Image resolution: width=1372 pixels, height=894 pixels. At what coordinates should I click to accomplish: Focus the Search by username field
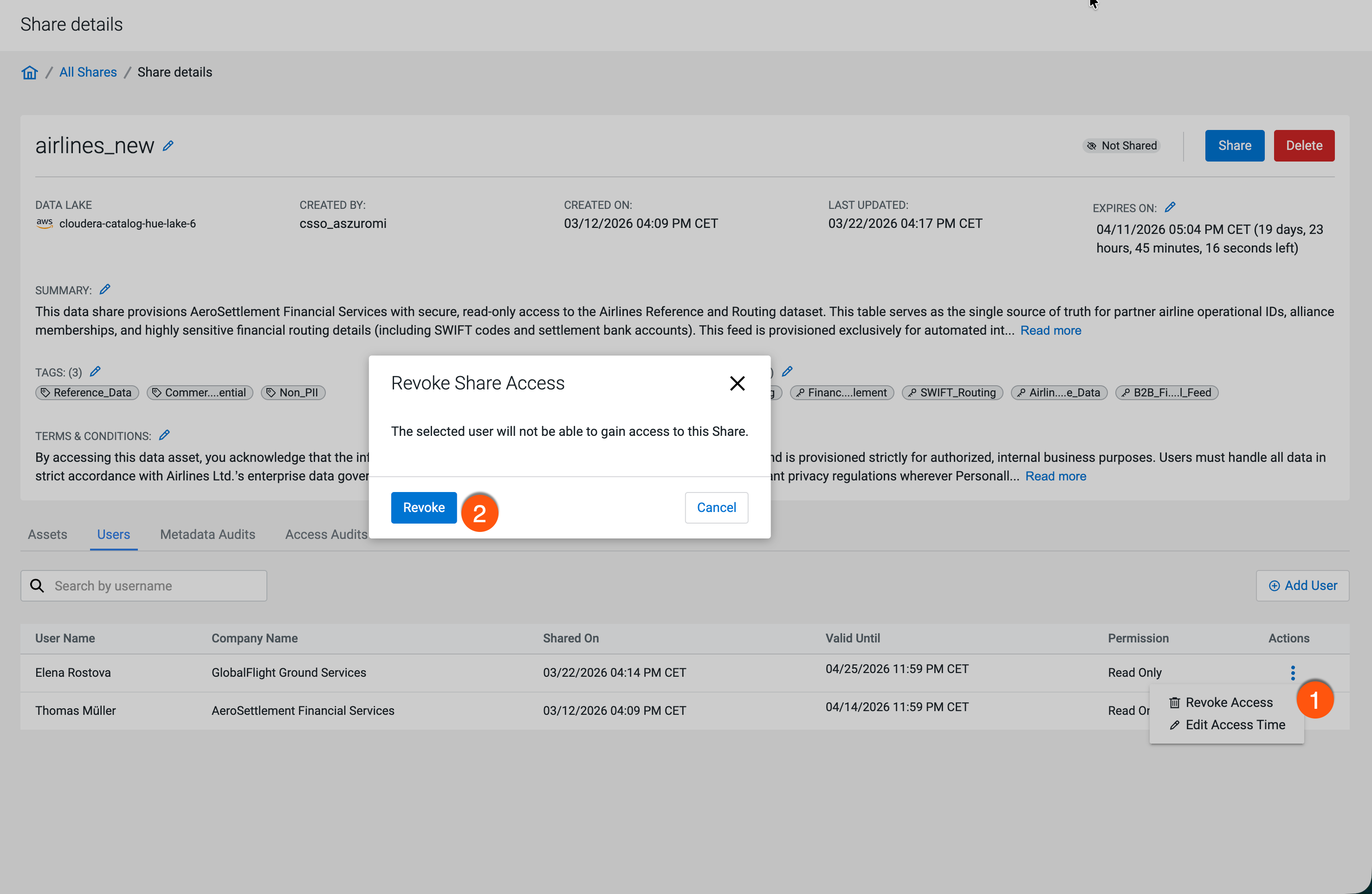coord(155,586)
